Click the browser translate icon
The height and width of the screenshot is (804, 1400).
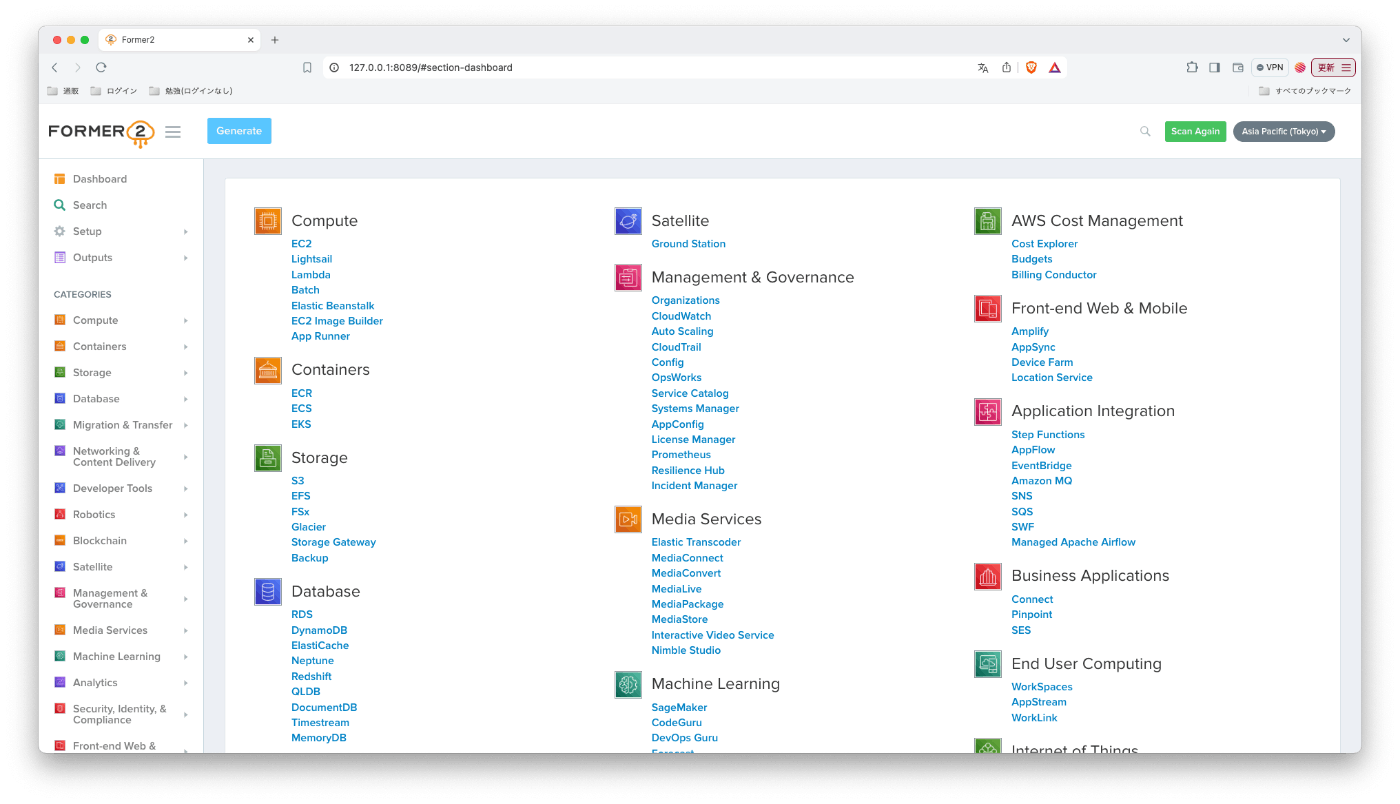coord(983,68)
